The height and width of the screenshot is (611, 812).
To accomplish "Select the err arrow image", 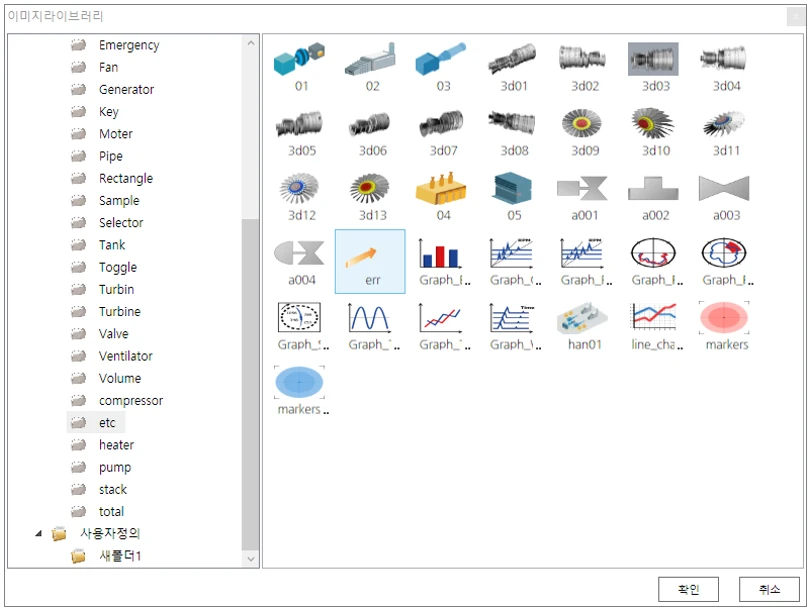I will (x=370, y=261).
